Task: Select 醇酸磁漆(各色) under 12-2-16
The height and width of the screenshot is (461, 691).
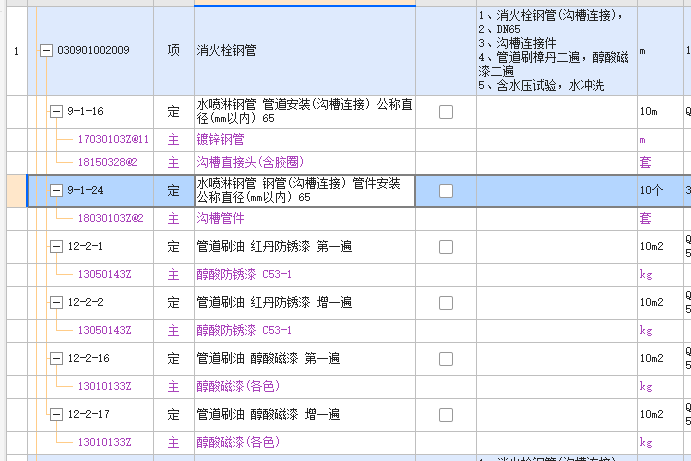Action: [305, 387]
